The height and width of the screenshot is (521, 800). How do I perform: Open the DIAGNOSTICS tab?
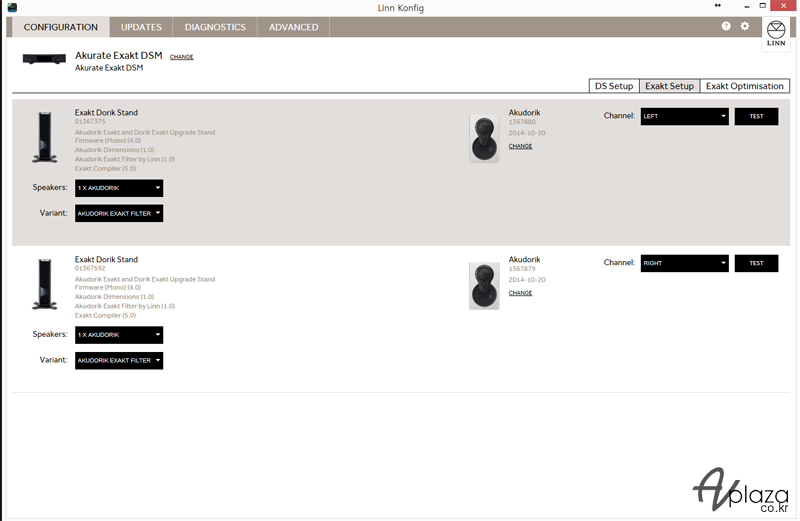point(215,27)
